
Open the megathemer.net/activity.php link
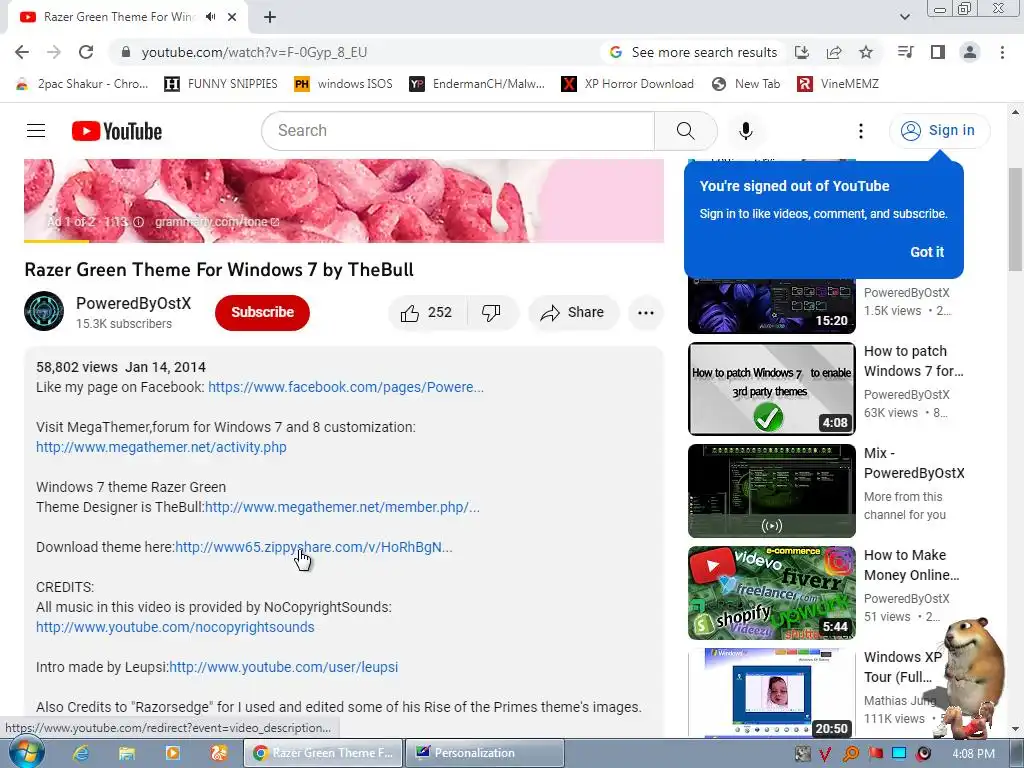pyautogui.click(x=161, y=447)
